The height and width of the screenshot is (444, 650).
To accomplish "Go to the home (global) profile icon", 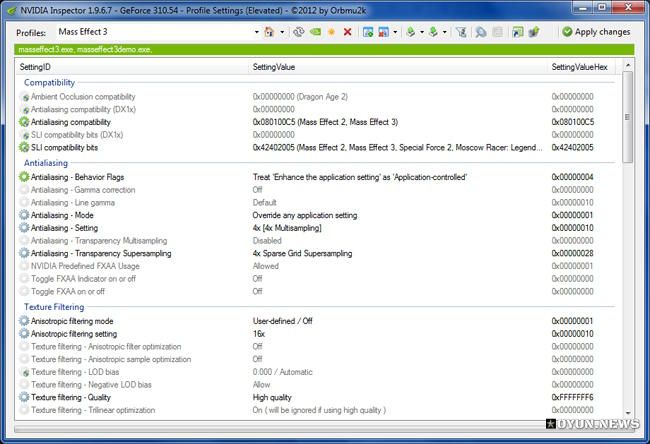I will pyautogui.click(x=269, y=32).
